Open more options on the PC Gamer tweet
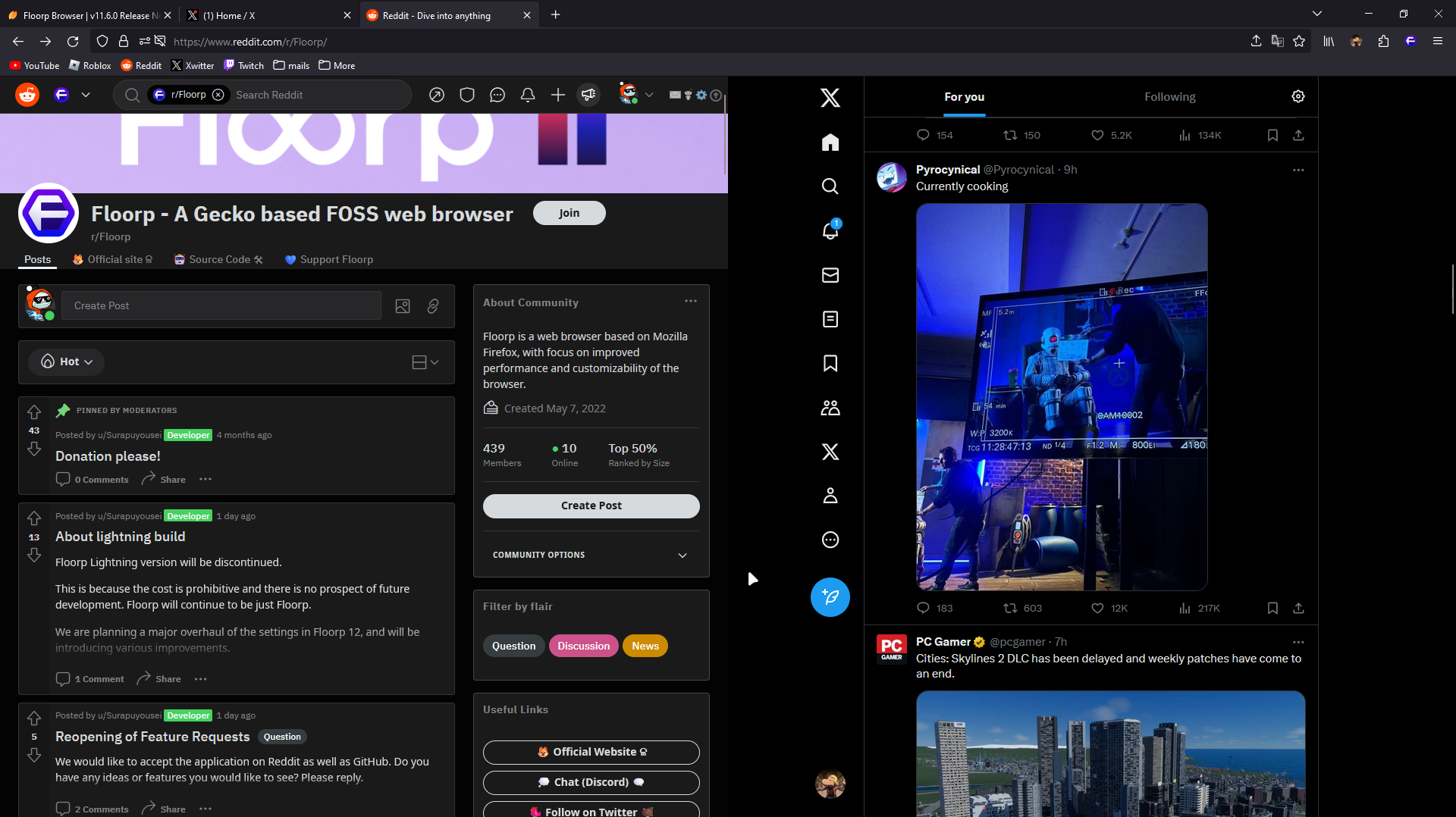 click(x=1298, y=642)
